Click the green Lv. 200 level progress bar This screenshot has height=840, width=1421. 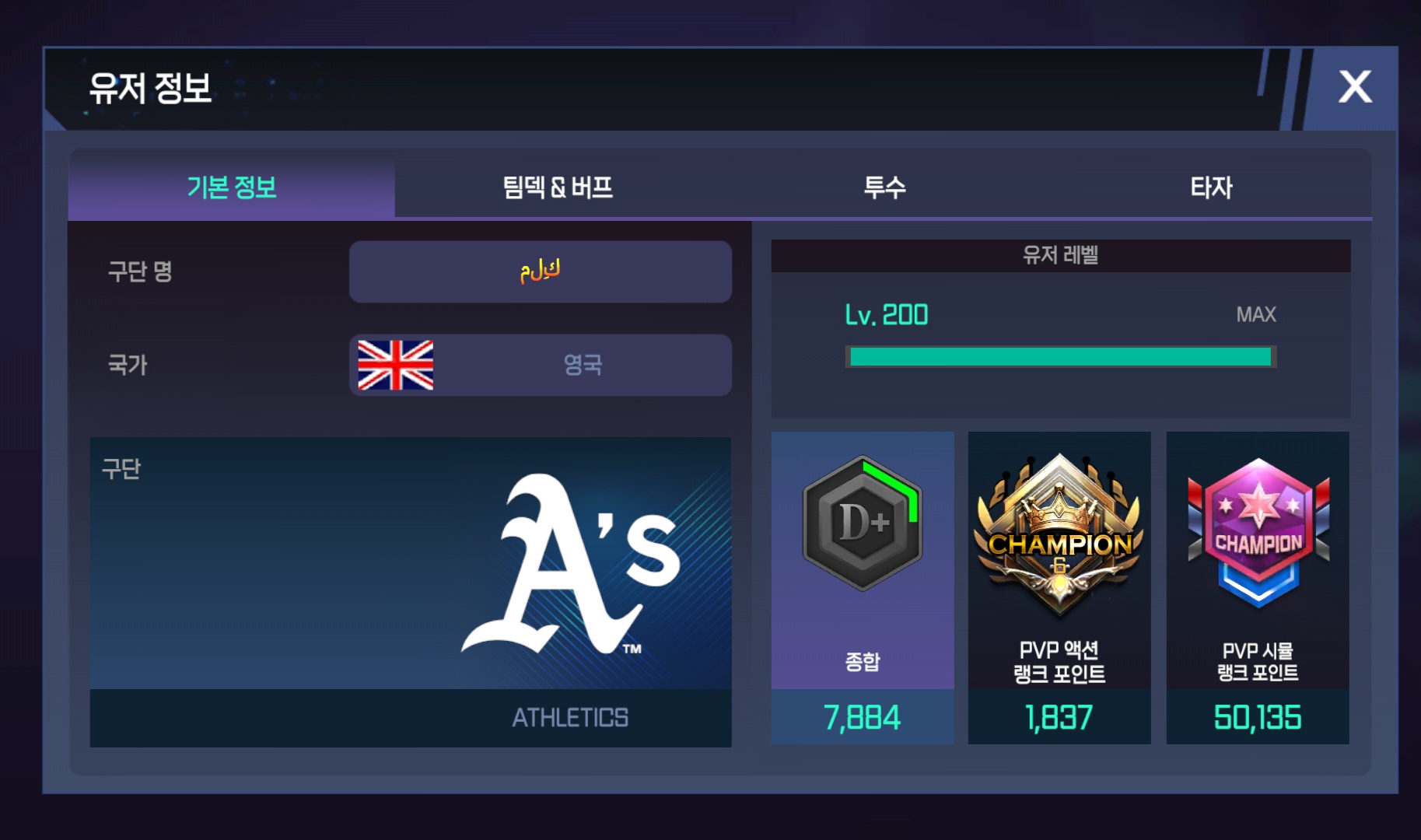pos(1061,357)
